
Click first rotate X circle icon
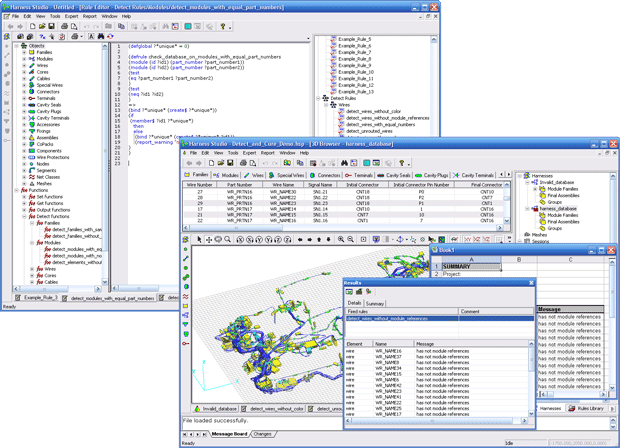click(x=240, y=239)
